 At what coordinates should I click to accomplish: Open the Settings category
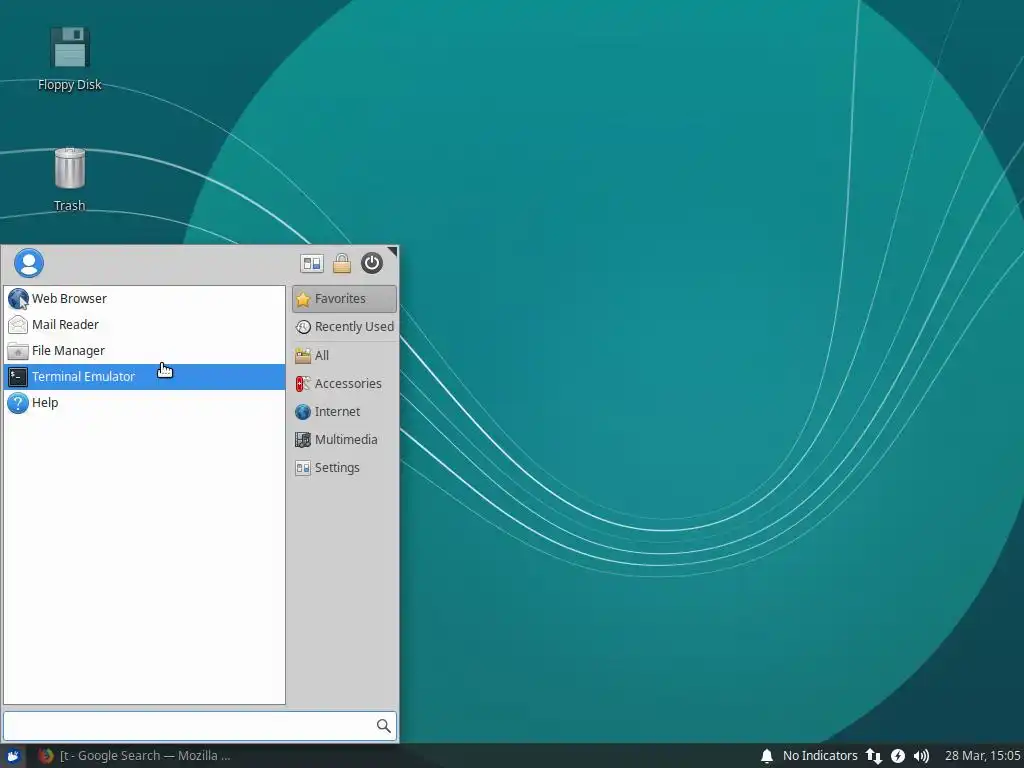coord(344,468)
